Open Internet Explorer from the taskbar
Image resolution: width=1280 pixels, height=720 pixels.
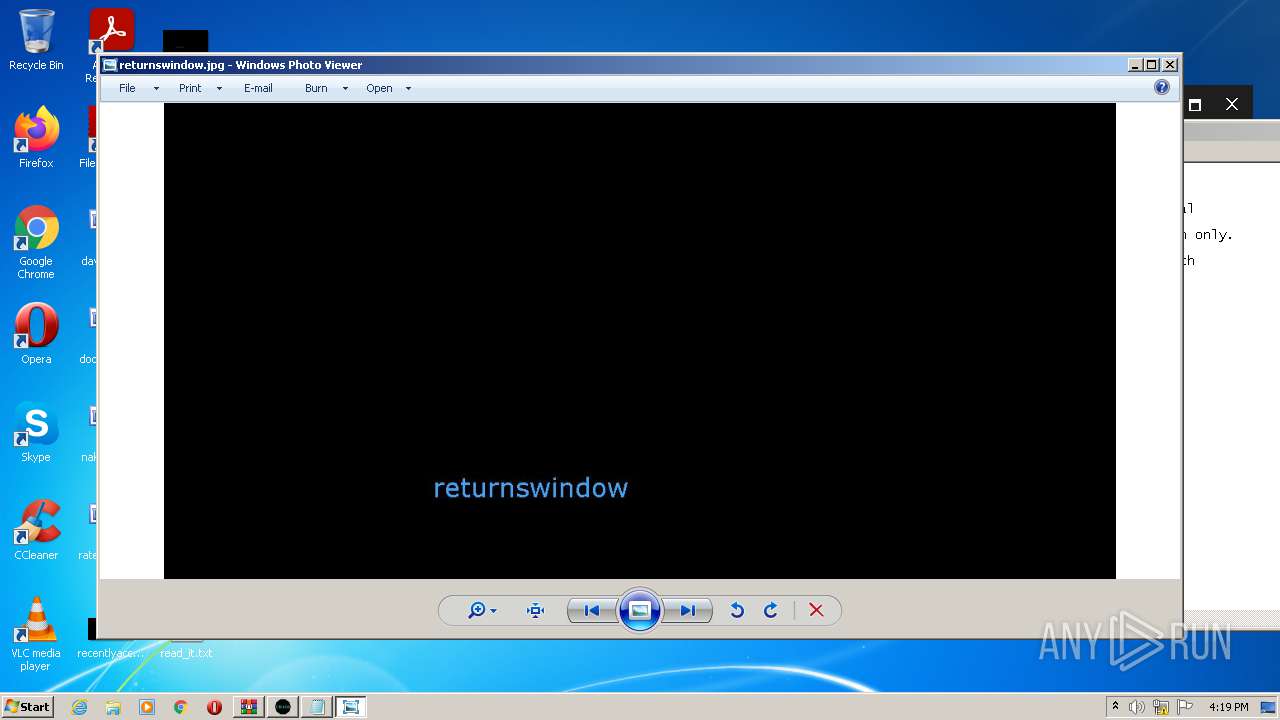79,707
